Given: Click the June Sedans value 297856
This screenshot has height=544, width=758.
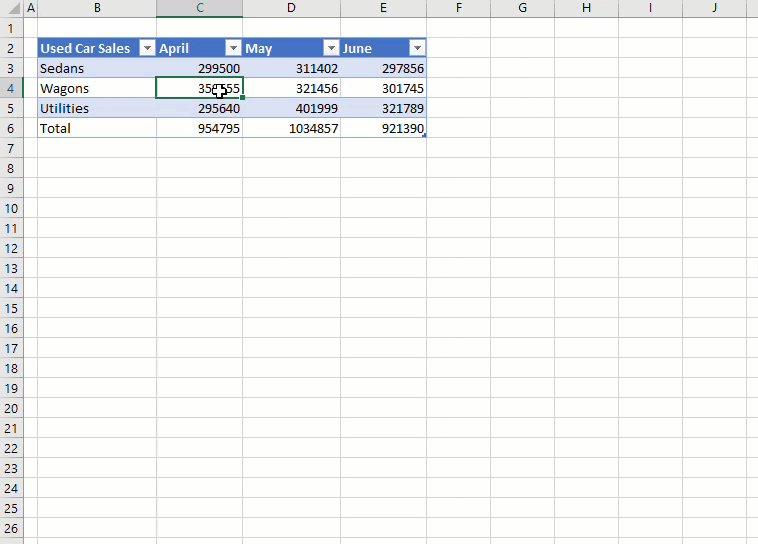Looking at the screenshot, I should coord(383,69).
